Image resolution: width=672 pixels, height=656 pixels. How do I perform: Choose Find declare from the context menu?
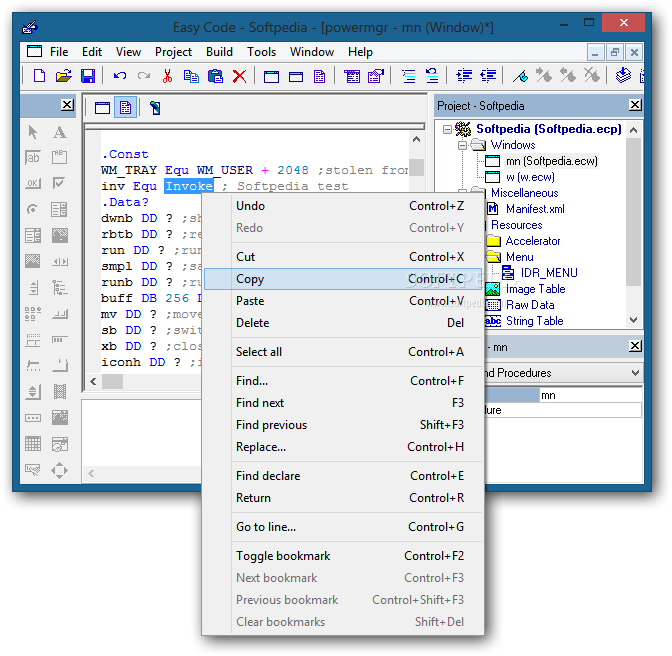tap(343, 476)
